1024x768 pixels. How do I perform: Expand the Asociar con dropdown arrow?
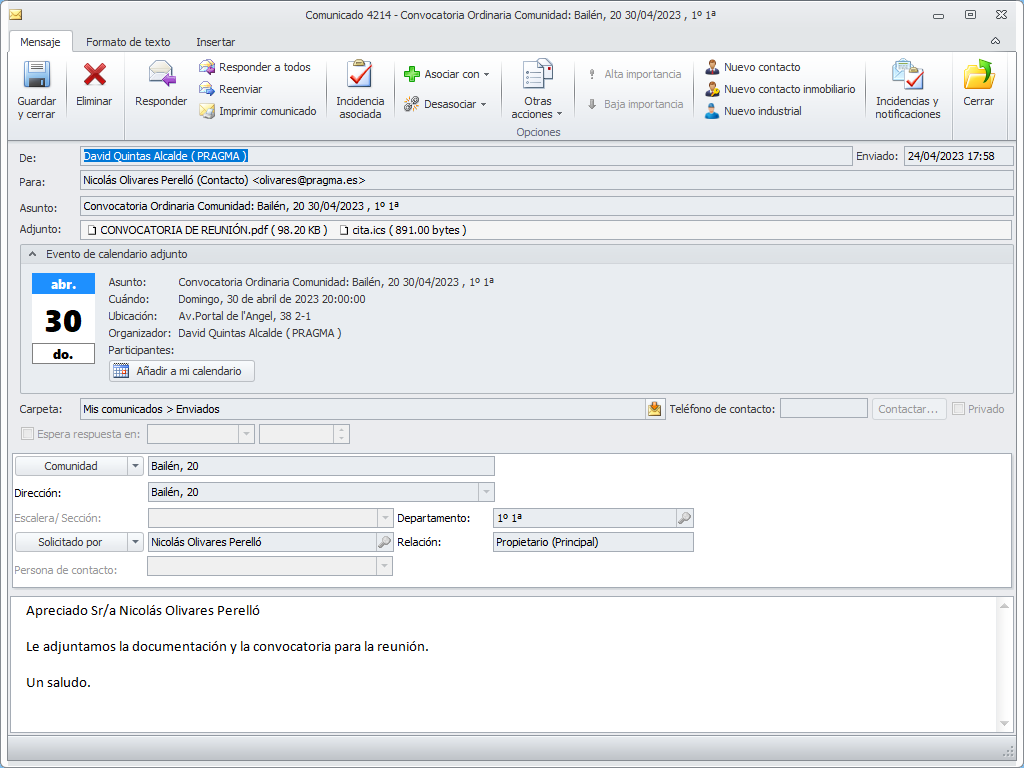[x=487, y=74]
